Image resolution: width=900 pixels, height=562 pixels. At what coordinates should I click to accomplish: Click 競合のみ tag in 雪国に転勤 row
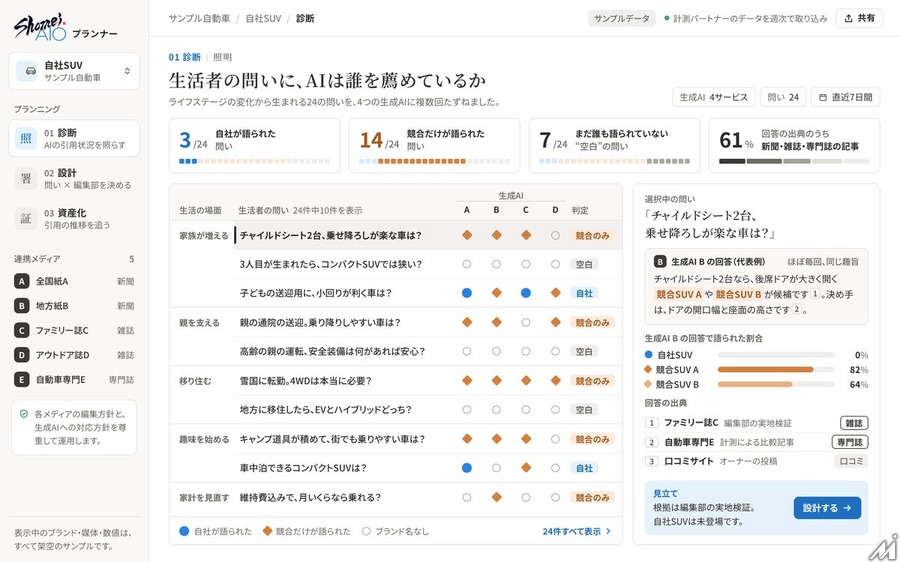point(592,381)
